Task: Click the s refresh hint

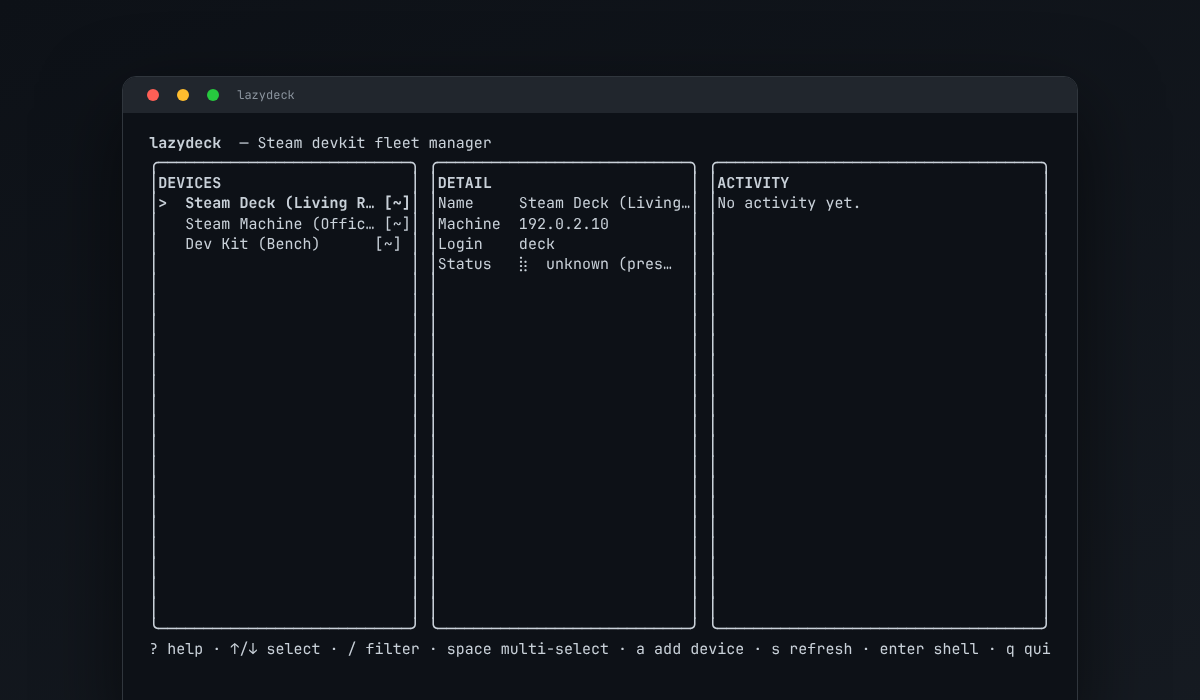Action: point(812,649)
